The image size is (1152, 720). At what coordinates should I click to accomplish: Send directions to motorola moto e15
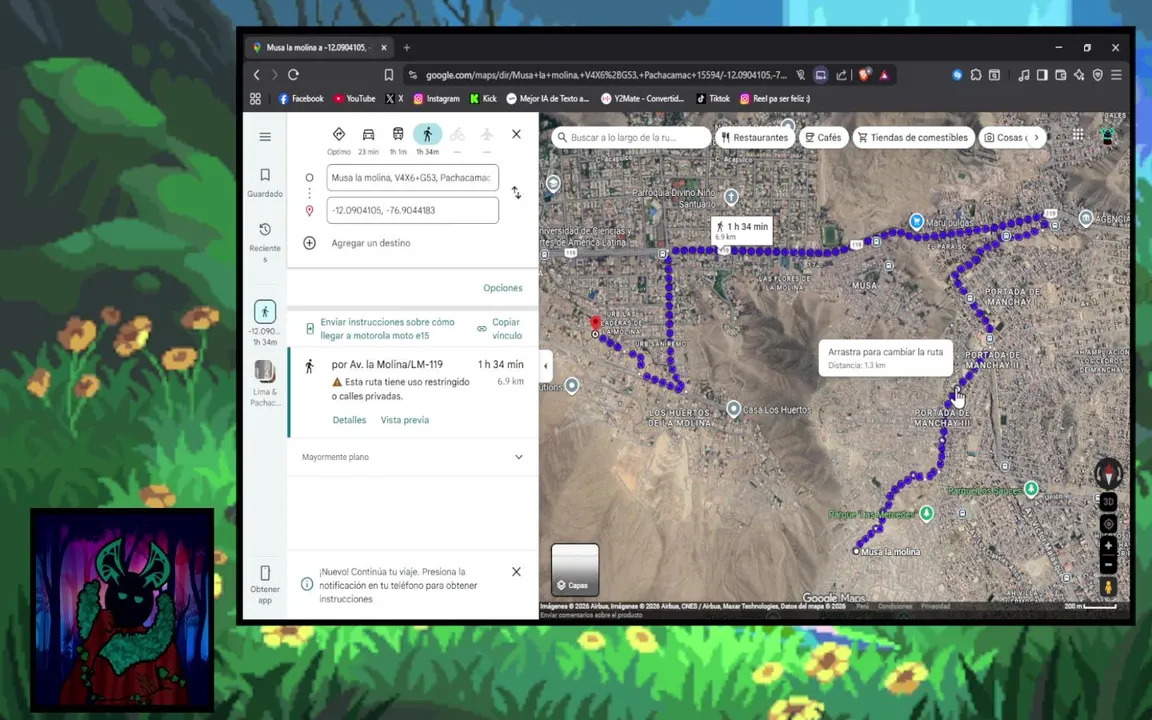coord(387,328)
